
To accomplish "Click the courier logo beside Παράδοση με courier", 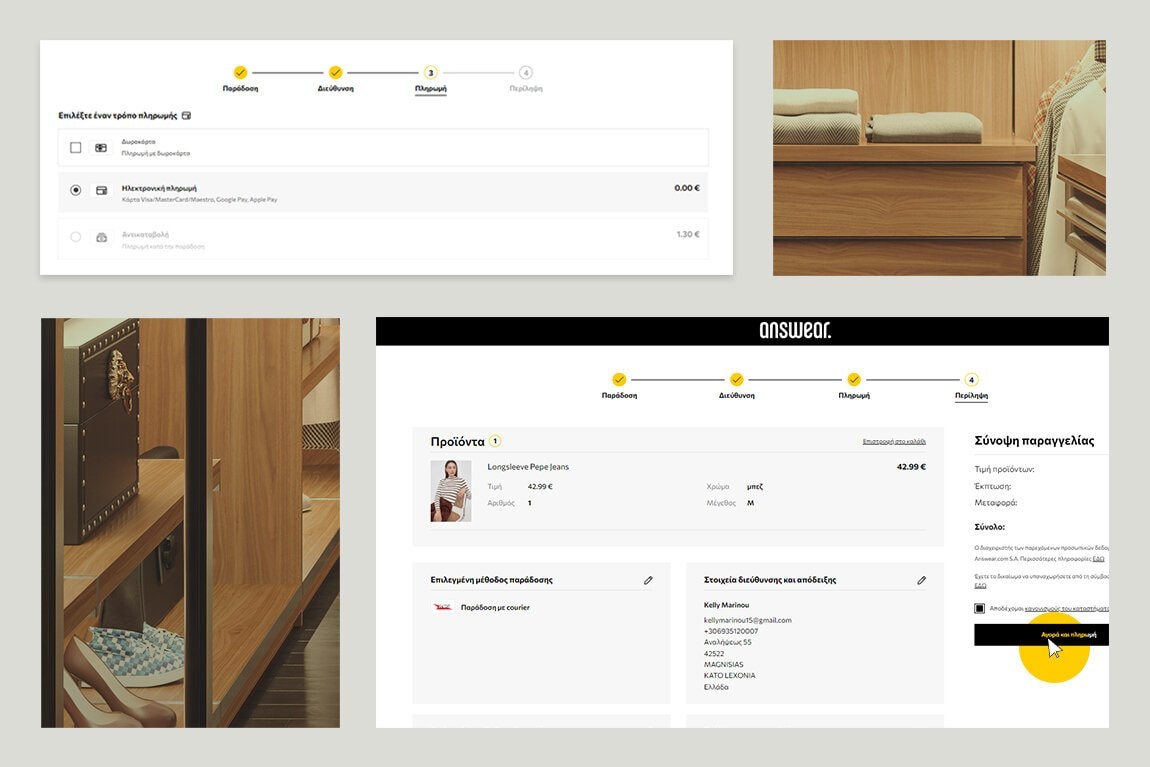I will (x=442, y=607).
